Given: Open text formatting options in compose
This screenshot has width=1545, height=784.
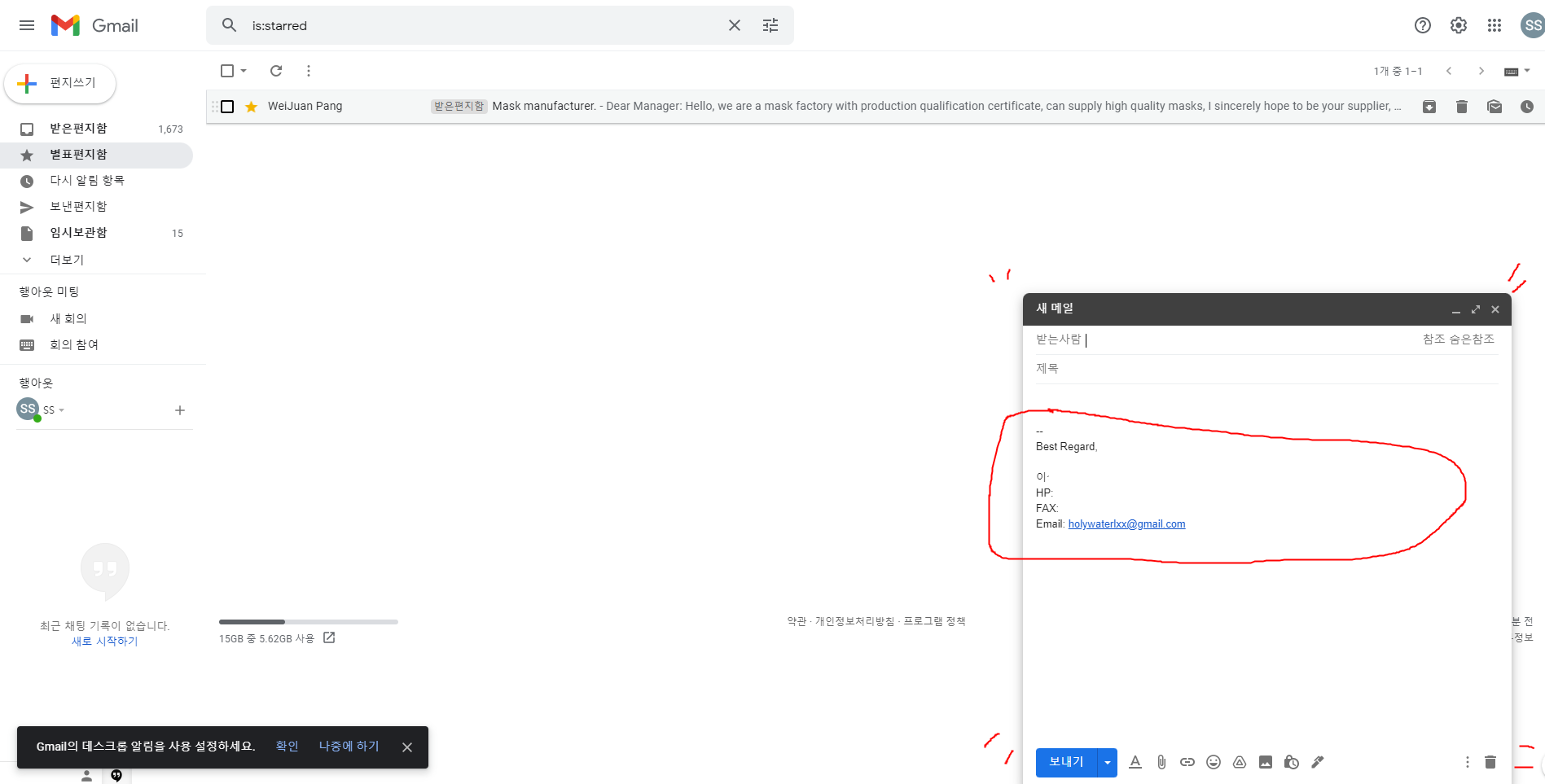Looking at the screenshot, I should pos(1135,762).
